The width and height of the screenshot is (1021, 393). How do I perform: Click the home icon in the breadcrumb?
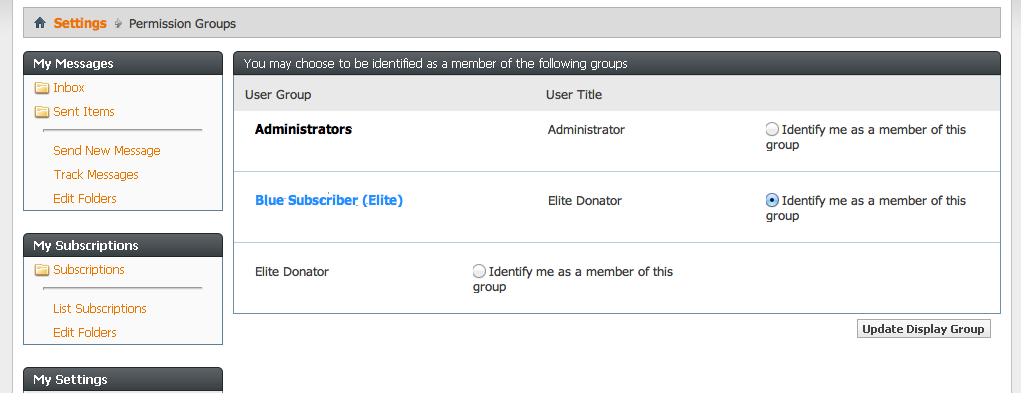[40, 23]
